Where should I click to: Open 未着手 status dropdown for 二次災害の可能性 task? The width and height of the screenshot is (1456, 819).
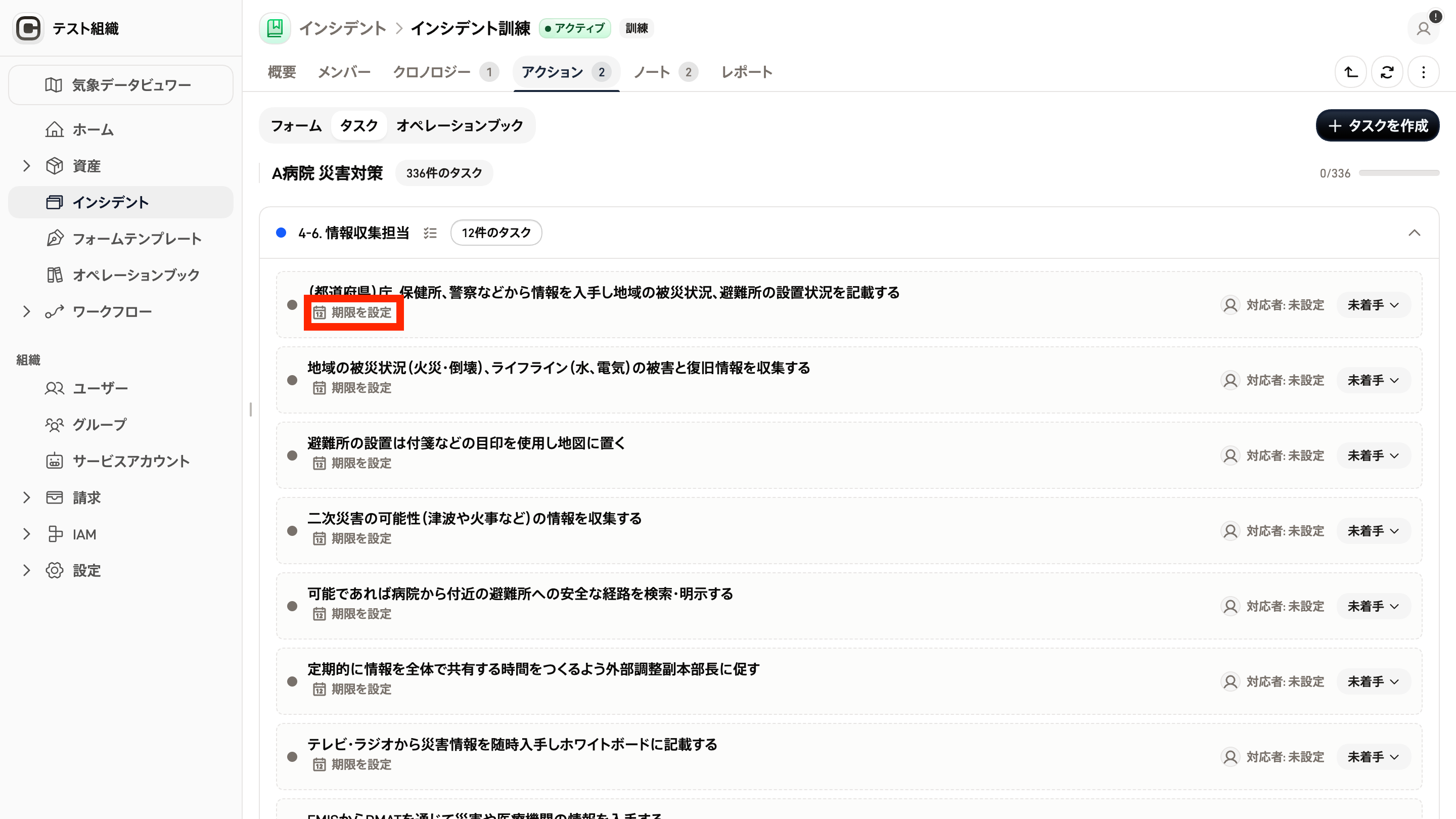tap(1374, 531)
